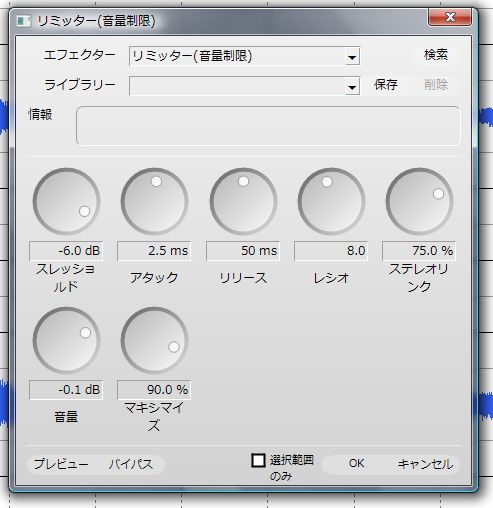Click the レシオ ratio knob

click(x=331, y=201)
